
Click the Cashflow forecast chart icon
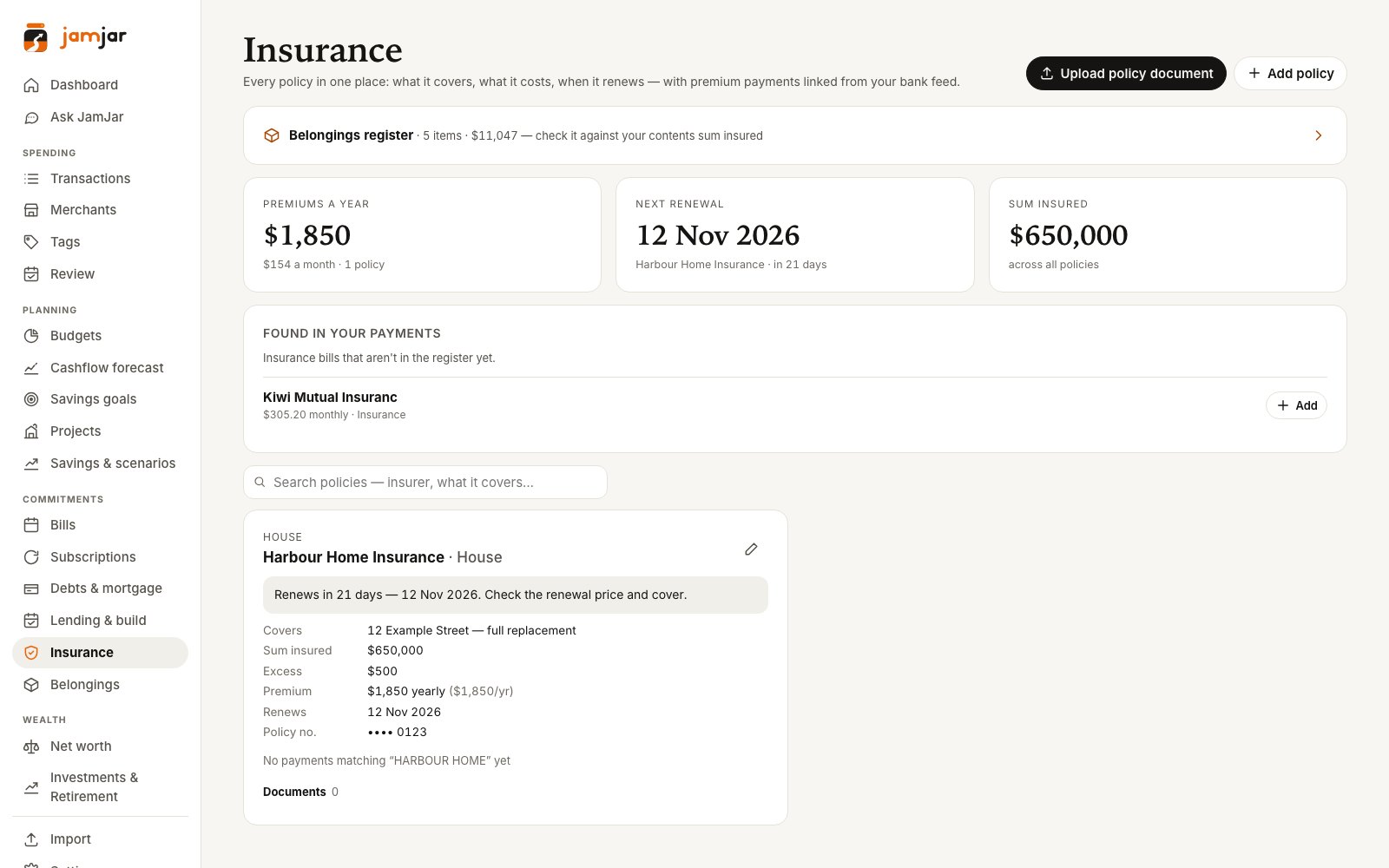coord(31,368)
